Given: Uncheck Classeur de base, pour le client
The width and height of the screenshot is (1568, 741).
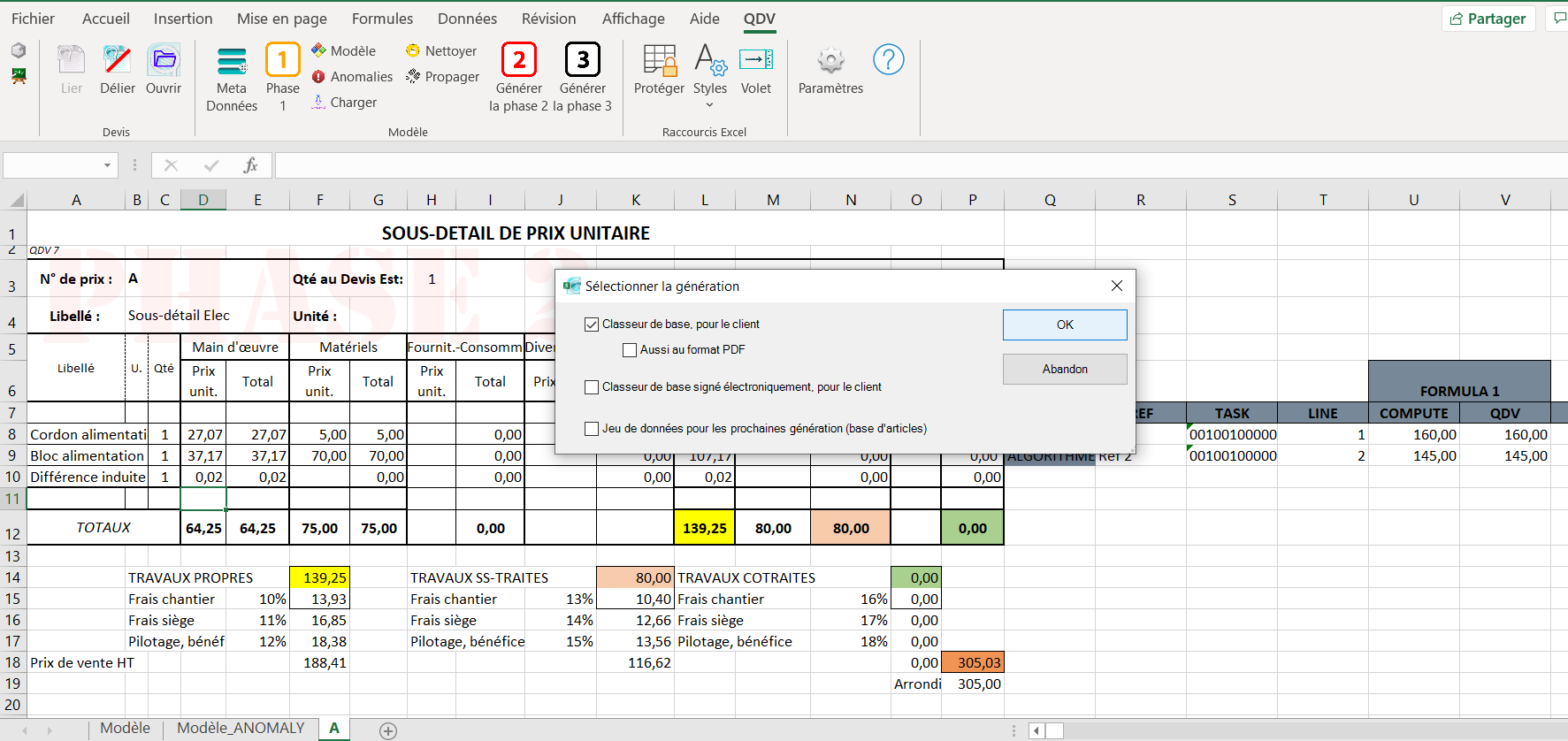Looking at the screenshot, I should [x=592, y=325].
